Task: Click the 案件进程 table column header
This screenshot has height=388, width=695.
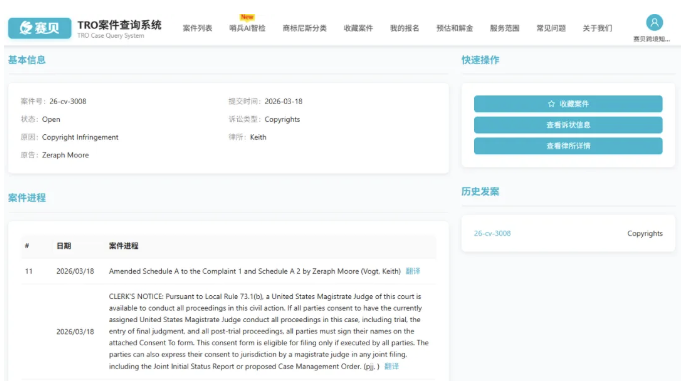Action: coord(124,246)
